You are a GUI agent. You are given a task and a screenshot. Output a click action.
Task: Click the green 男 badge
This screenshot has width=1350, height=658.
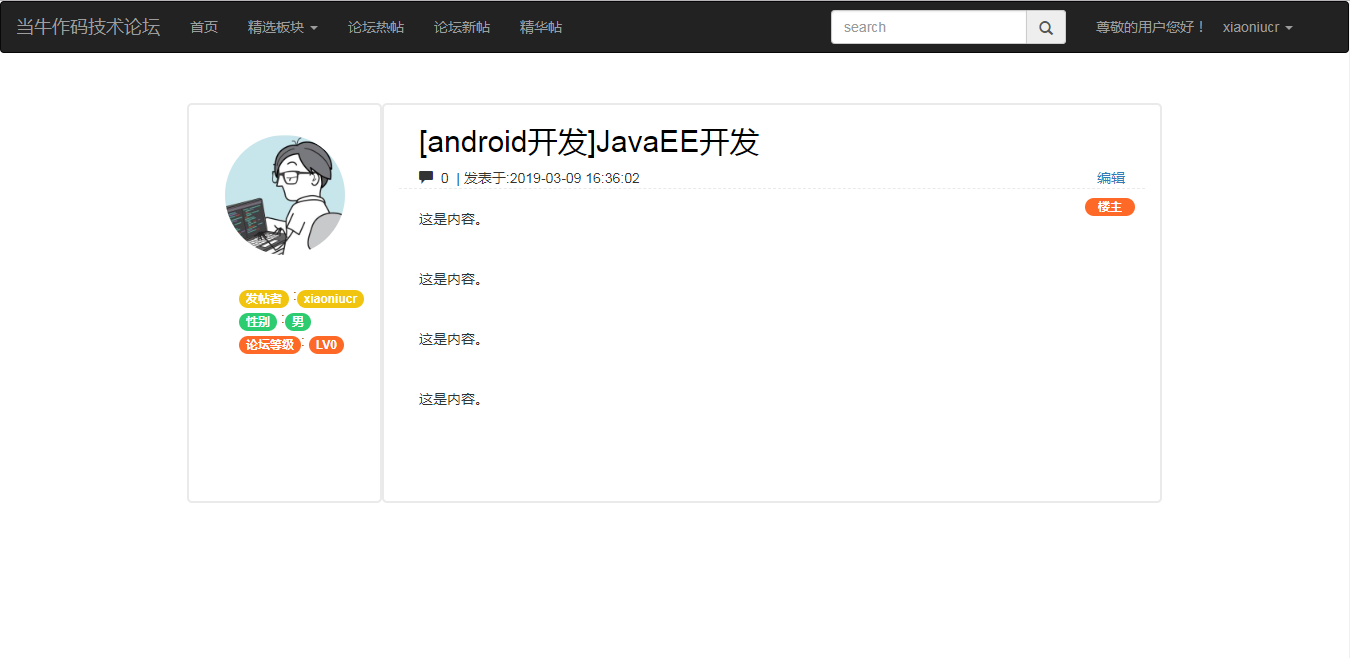point(298,322)
